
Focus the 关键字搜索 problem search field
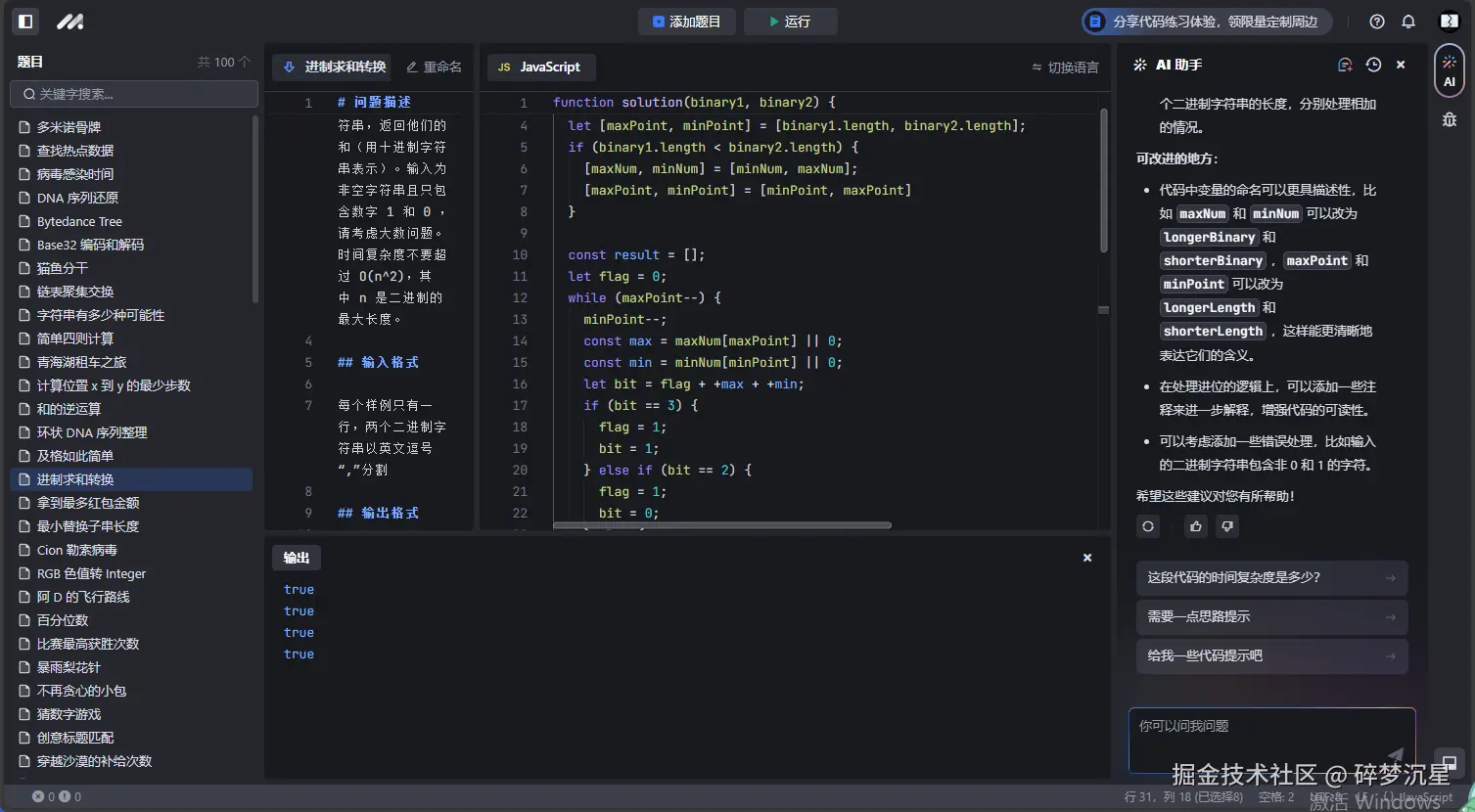click(134, 94)
